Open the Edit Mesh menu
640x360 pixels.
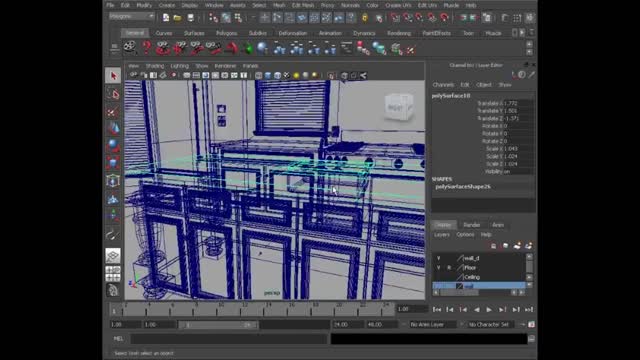303,5
